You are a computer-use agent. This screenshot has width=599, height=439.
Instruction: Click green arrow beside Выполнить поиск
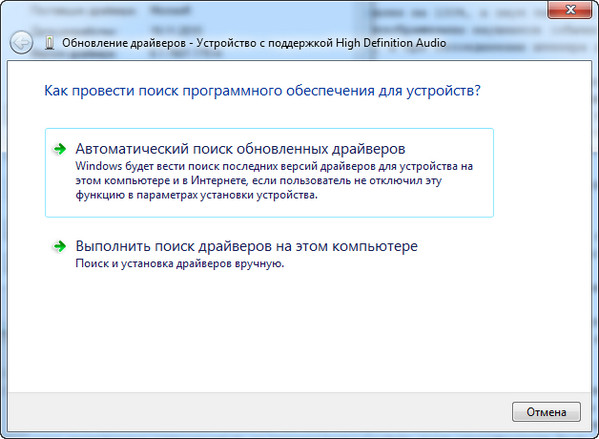60,246
